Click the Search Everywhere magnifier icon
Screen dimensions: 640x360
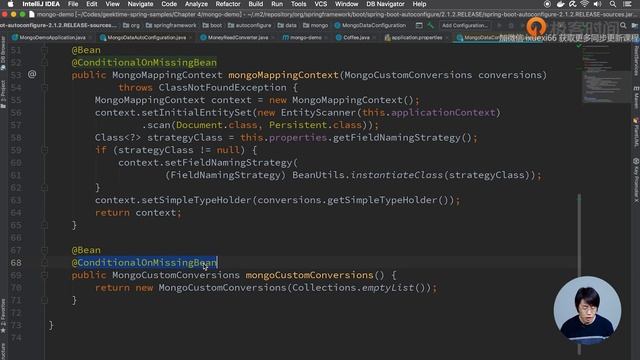pos(623,25)
